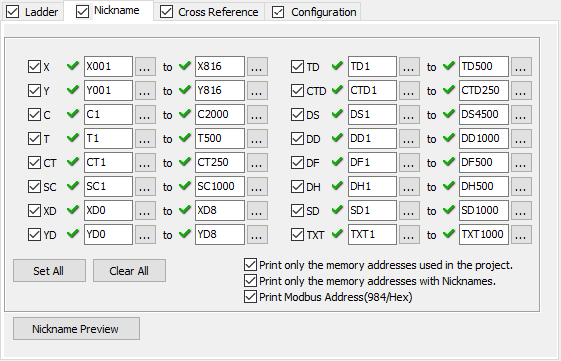Click the Set All button
Viewport: 561px width, 361px height.
pos(49,271)
